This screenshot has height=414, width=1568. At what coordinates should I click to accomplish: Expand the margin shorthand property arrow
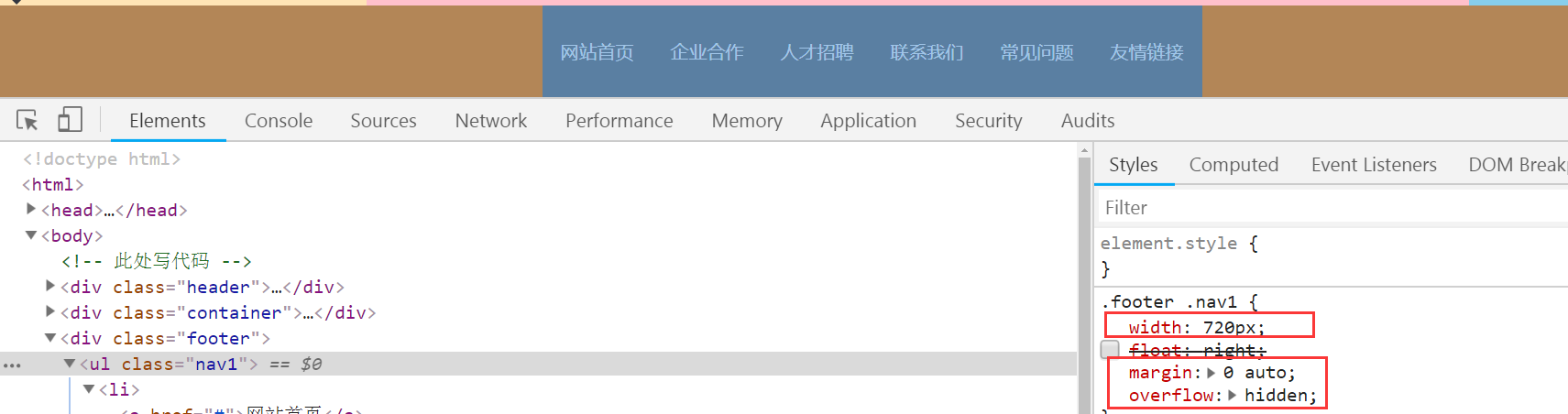(1212, 373)
